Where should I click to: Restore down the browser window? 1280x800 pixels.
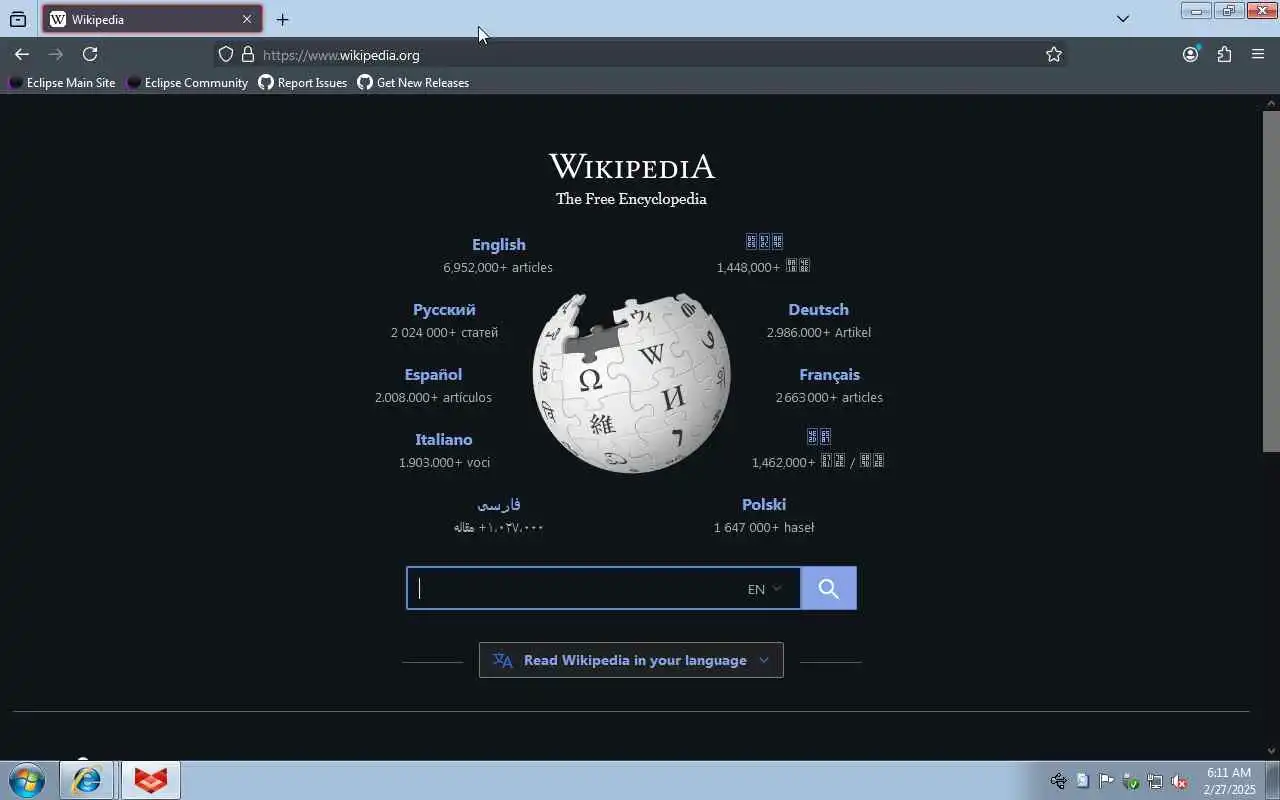1228,11
